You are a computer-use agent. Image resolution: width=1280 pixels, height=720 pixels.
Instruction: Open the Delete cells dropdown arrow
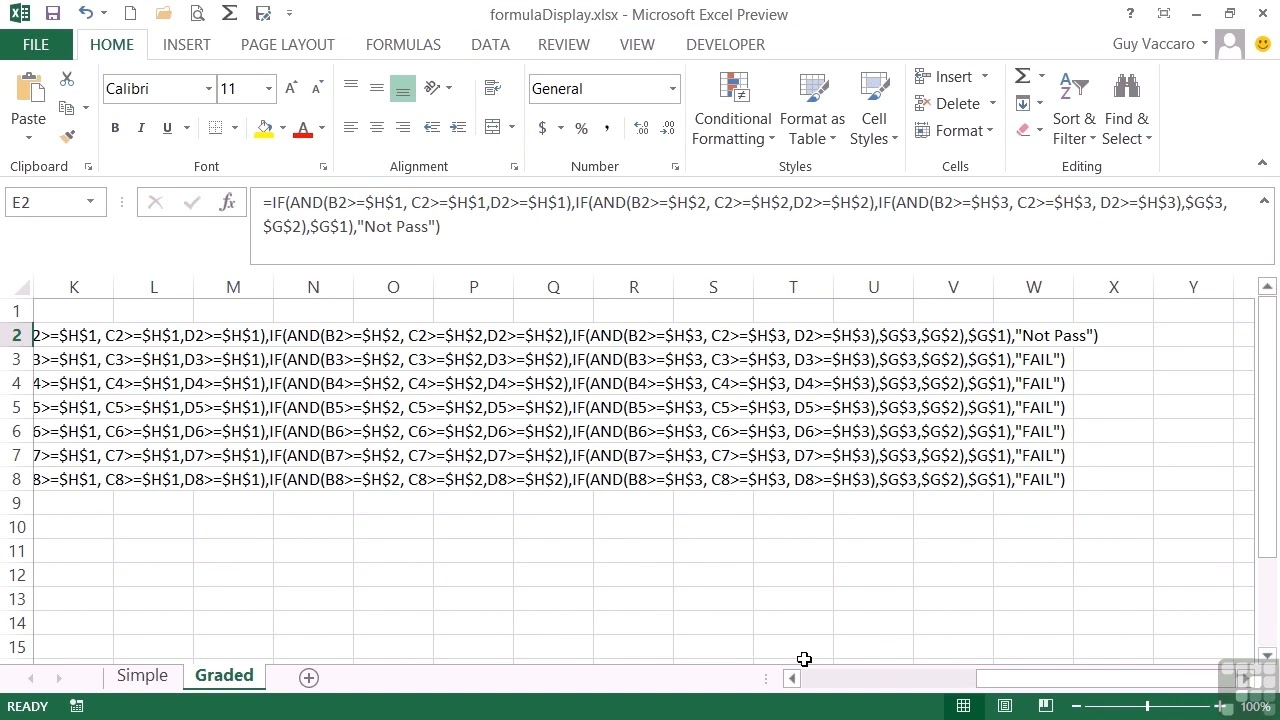[x=992, y=104]
